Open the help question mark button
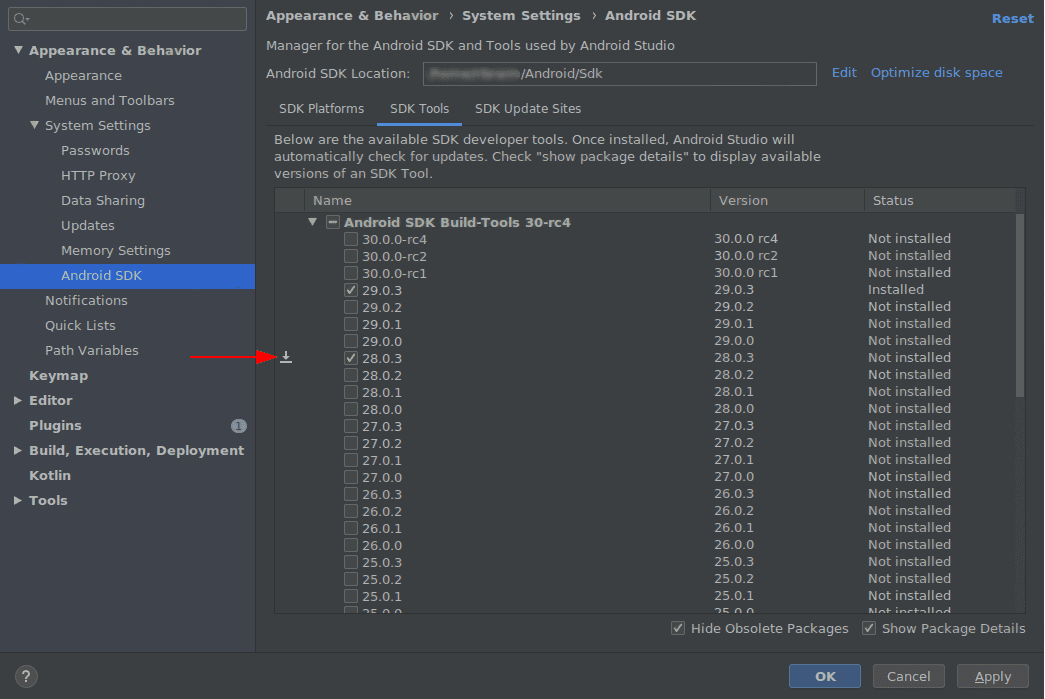This screenshot has width=1045, height=699. pyautogui.click(x=27, y=677)
